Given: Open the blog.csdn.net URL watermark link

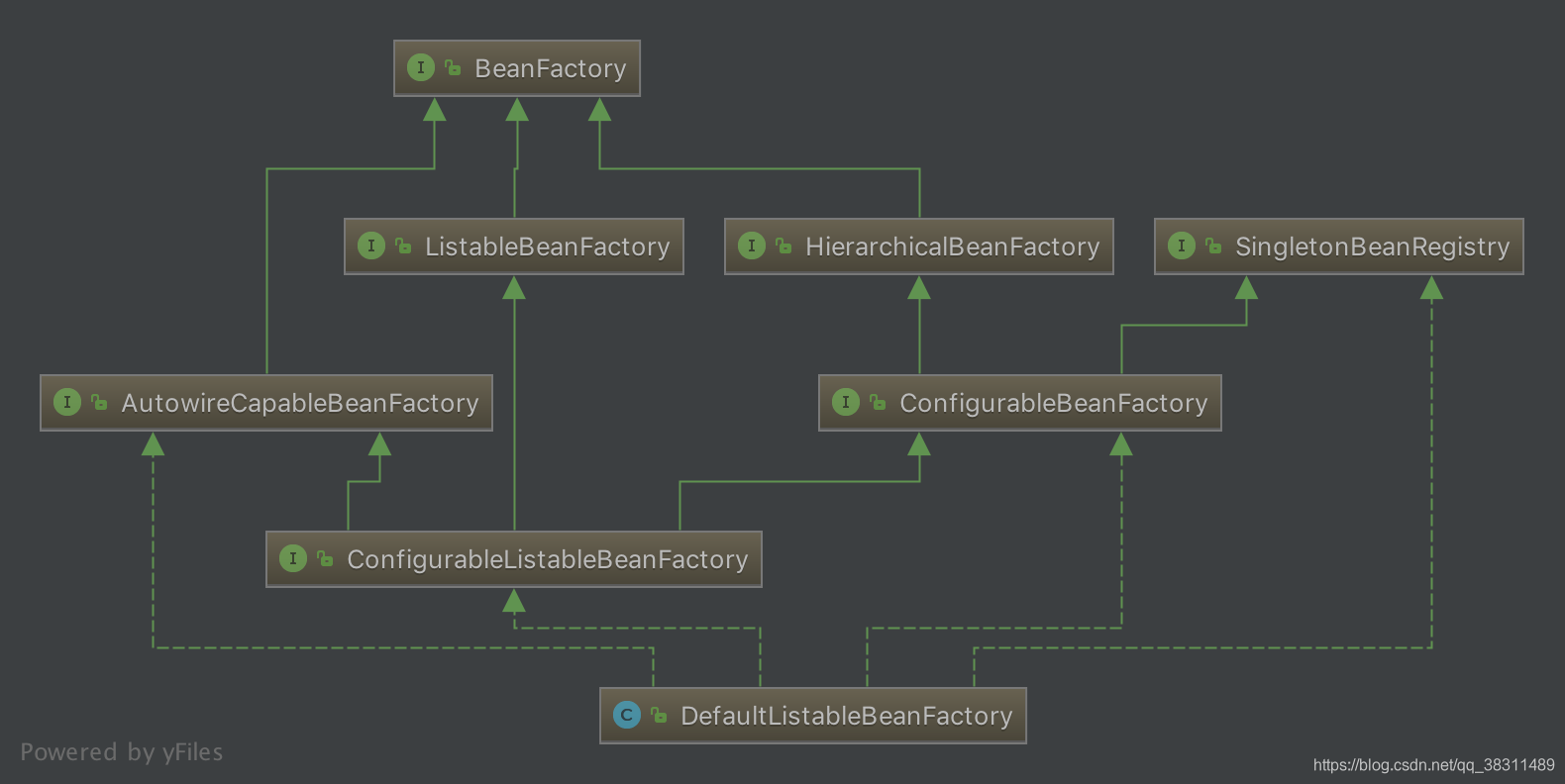Looking at the screenshot, I should [x=1434, y=765].
